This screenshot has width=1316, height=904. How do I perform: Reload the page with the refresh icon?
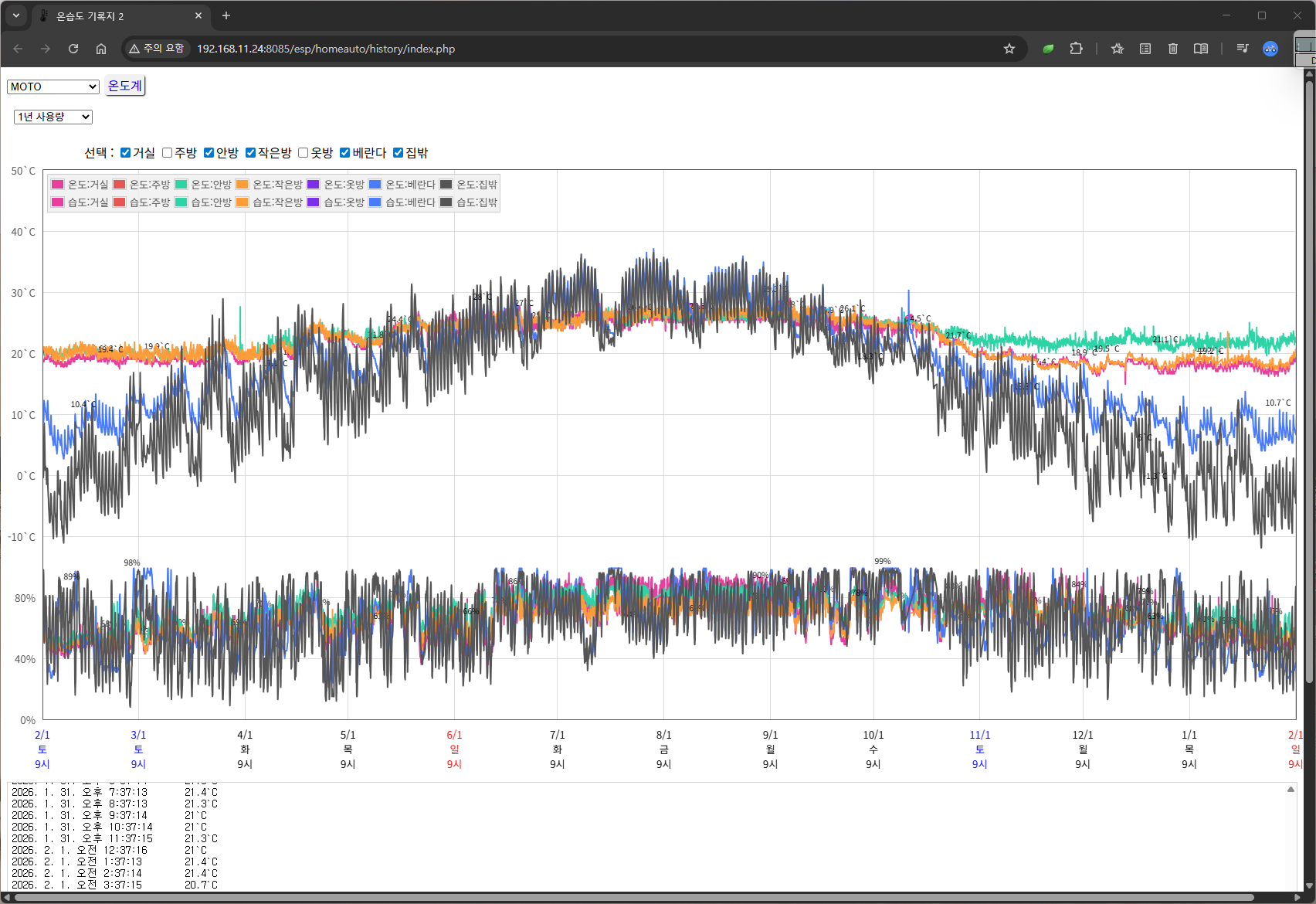tap(73, 49)
